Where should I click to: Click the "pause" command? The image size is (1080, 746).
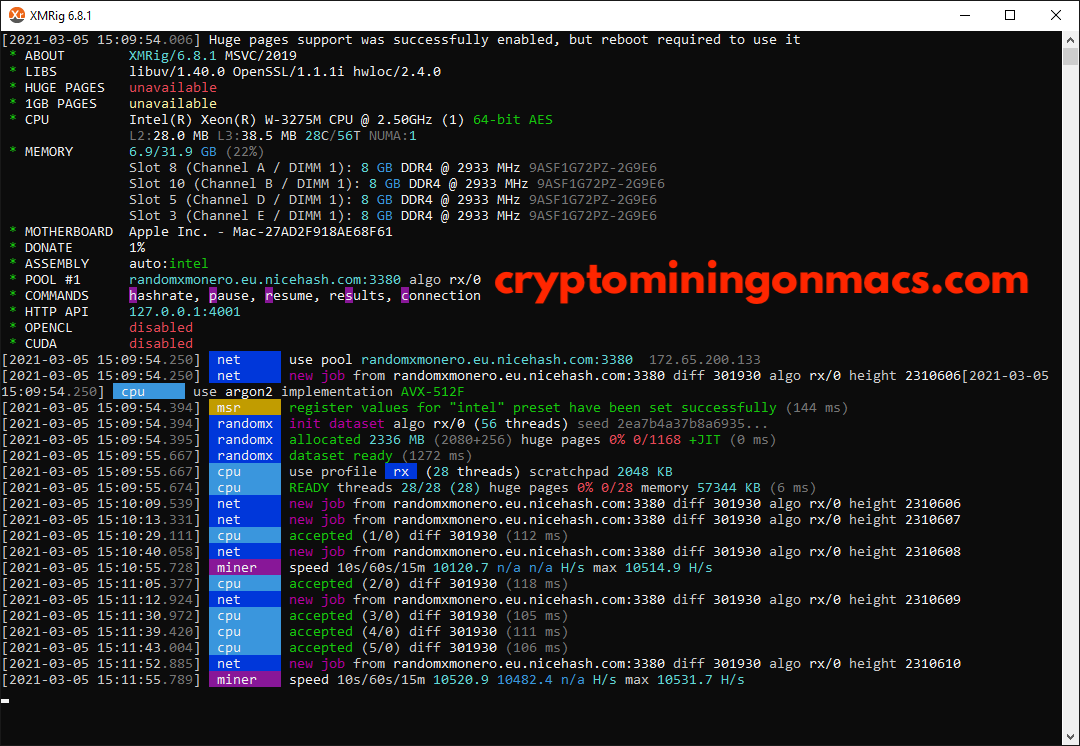[x=229, y=296]
